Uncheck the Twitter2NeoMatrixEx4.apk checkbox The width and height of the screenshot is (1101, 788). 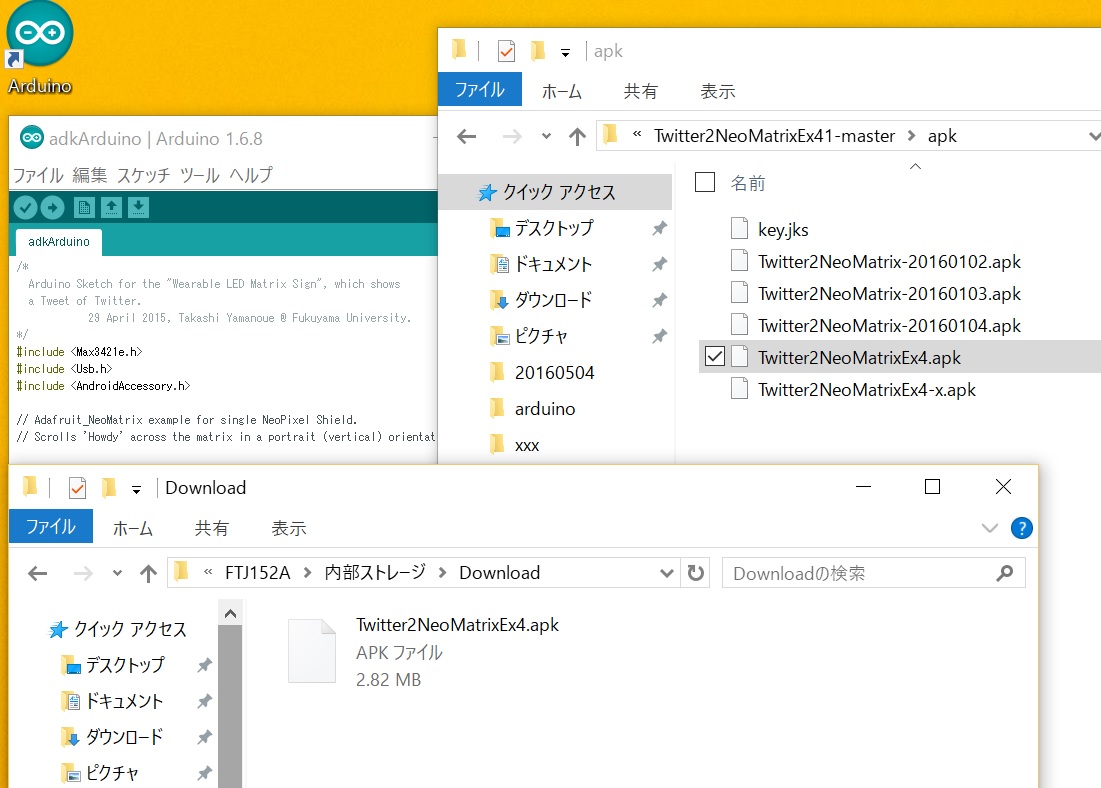[x=714, y=357]
